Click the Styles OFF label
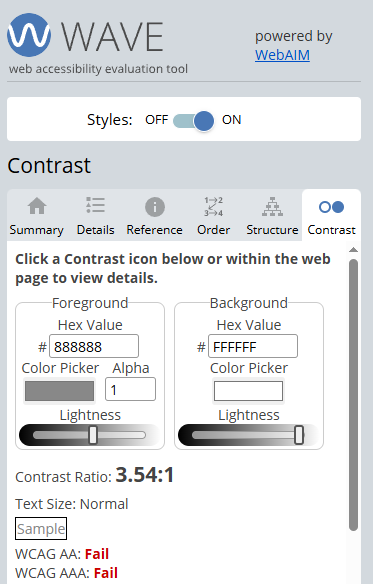 [x=157, y=120]
